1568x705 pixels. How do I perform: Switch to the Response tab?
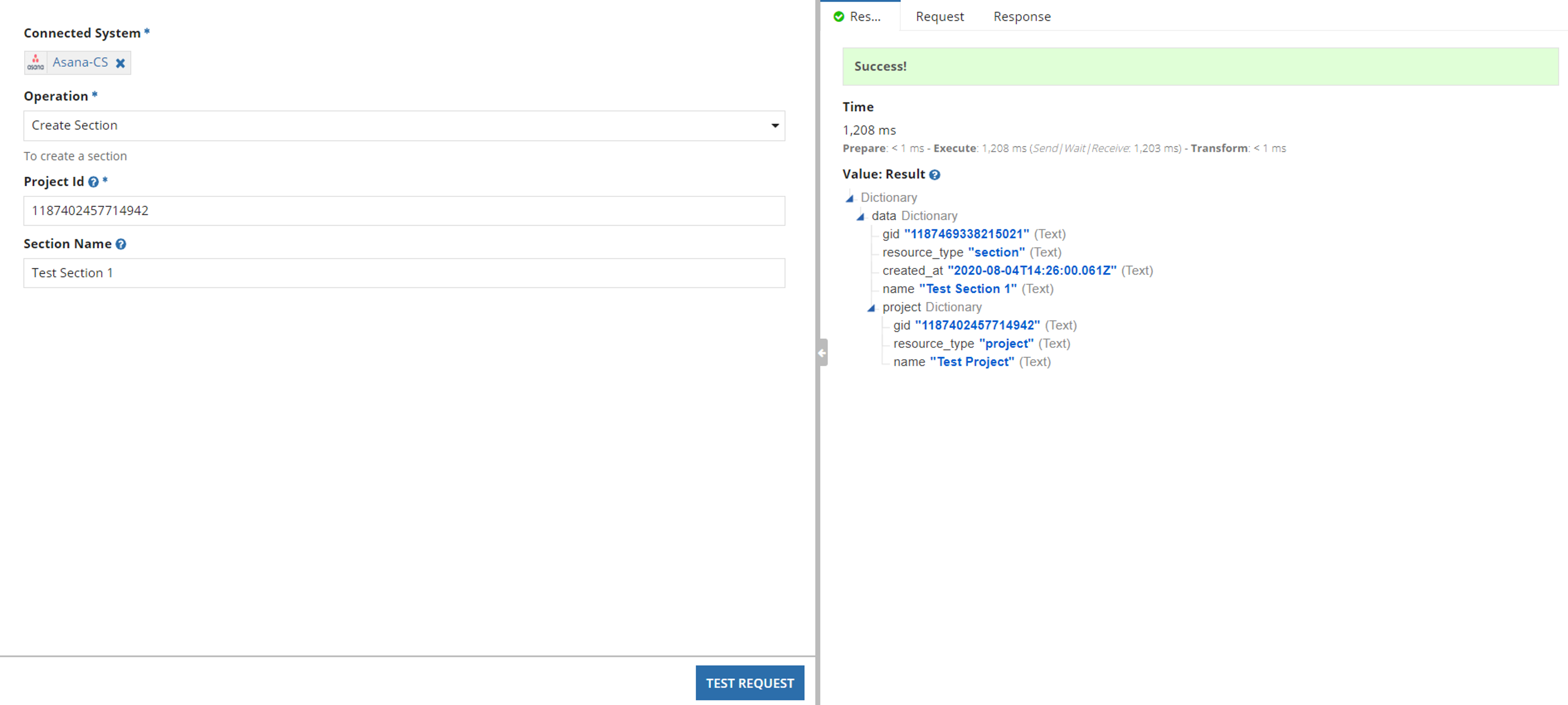1022,16
